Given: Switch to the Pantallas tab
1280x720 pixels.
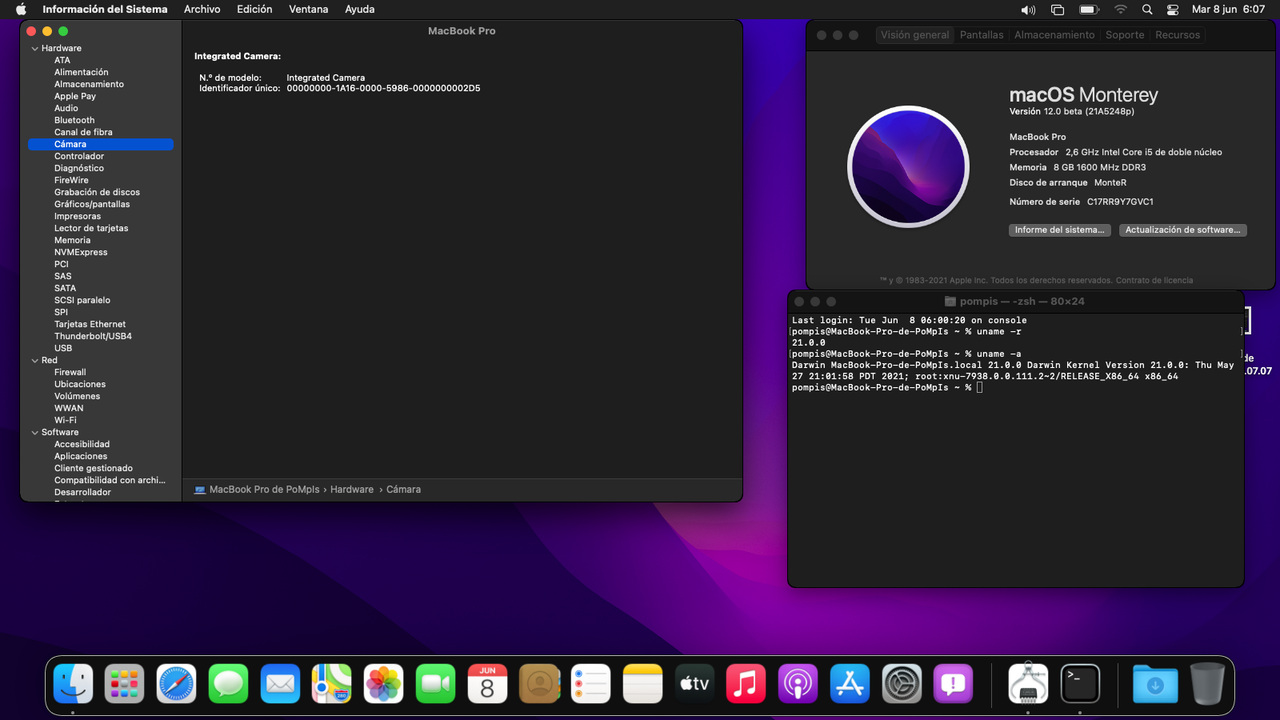Looking at the screenshot, I should click(x=981, y=35).
